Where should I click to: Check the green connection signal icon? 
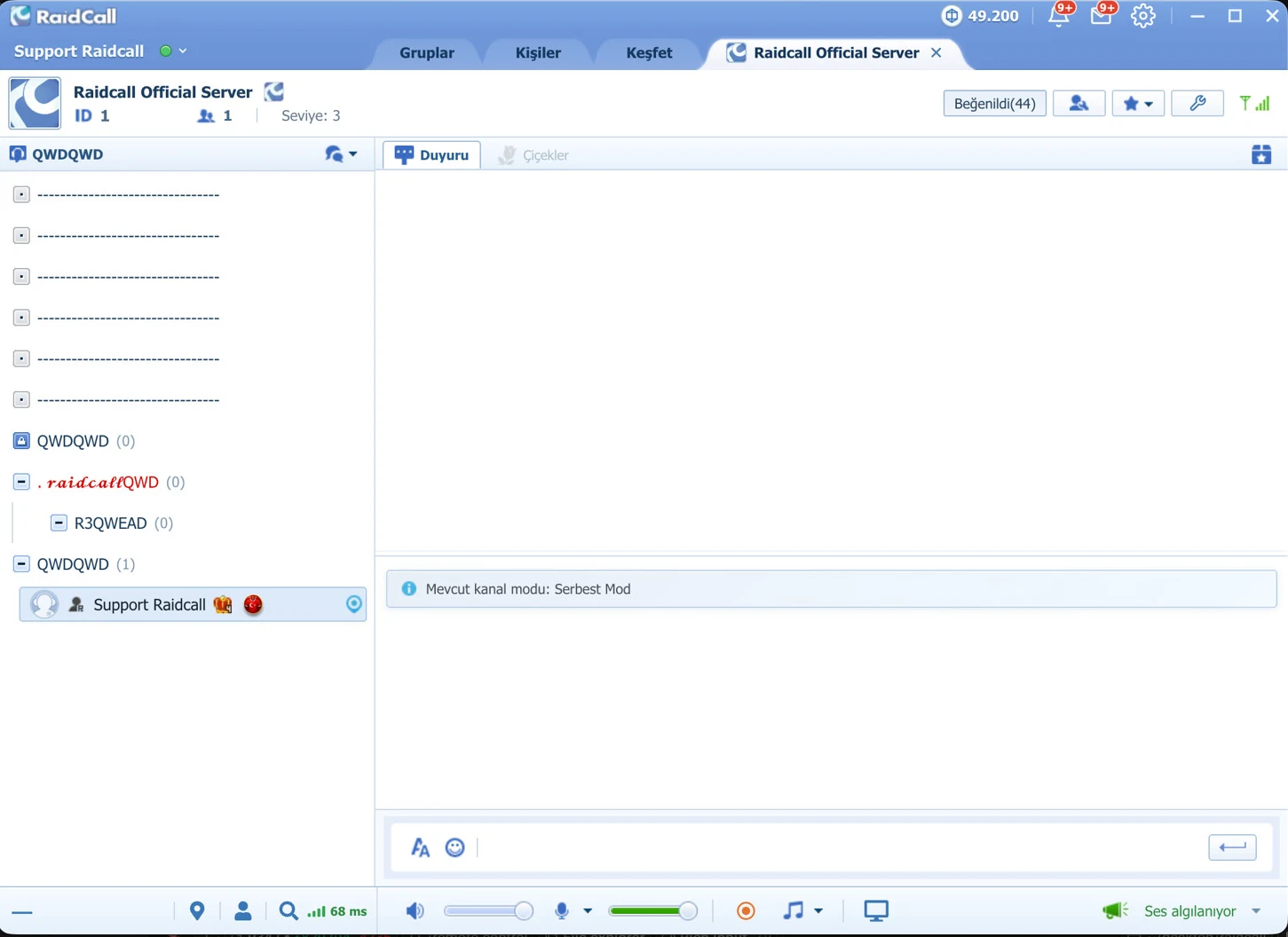pyautogui.click(x=1254, y=104)
